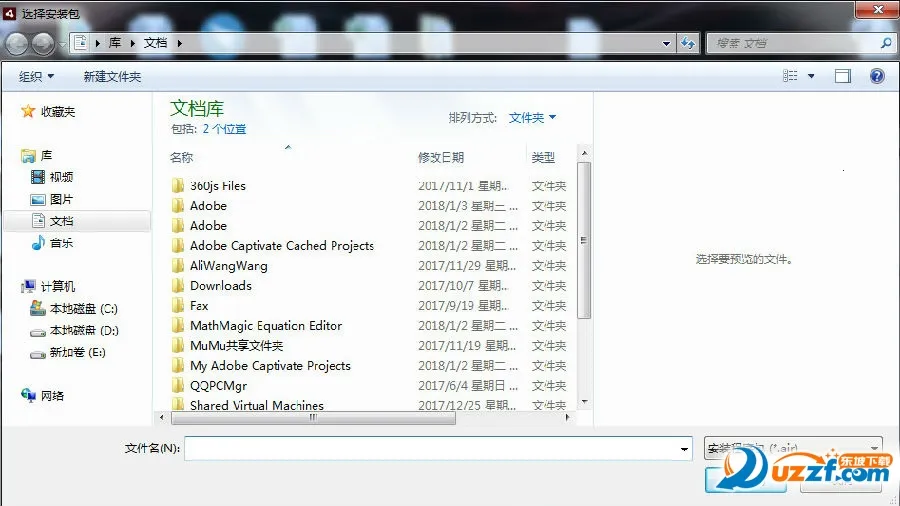
Task: Open the help question mark icon
Action: tap(877, 76)
